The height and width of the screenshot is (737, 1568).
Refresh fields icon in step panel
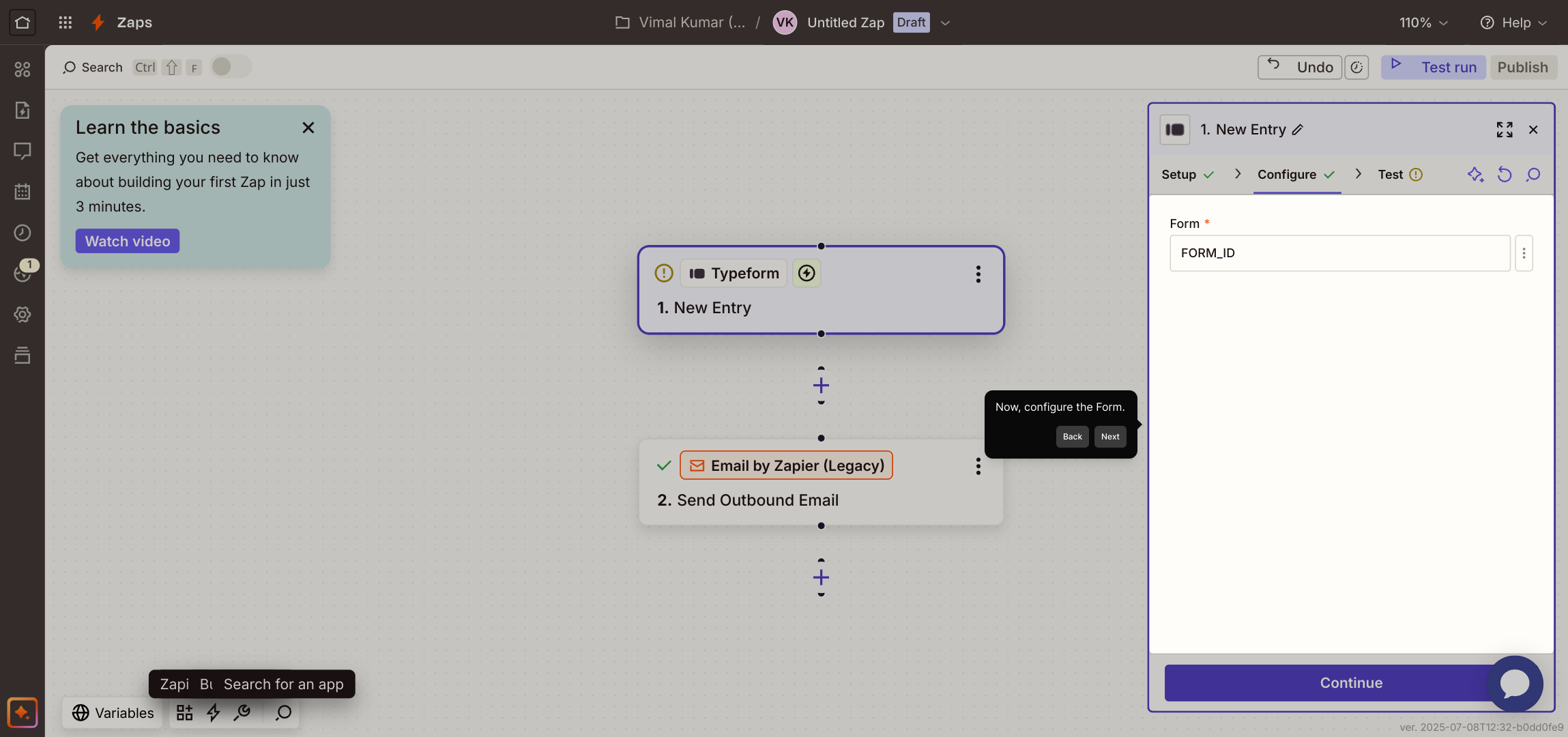pyautogui.click(x=1505, y=175)
